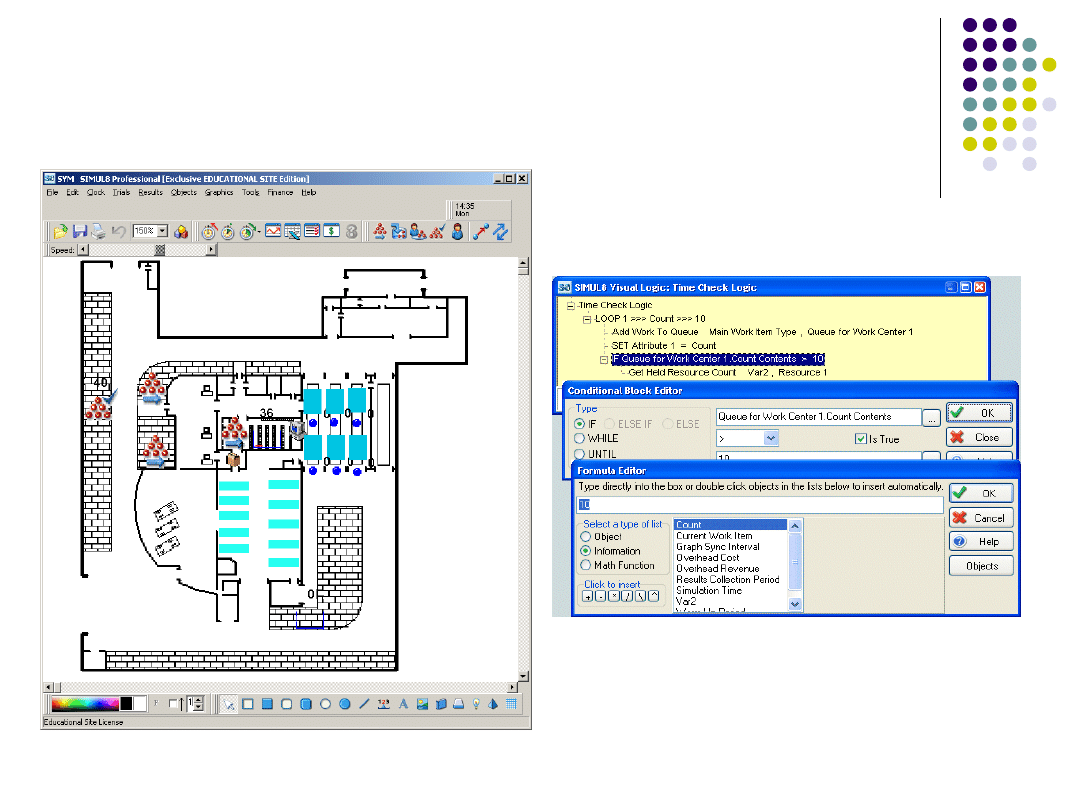Viewport: 1080px width, 810px height.
Task: Toggle the small checkbox in the drawing toolbar
Action: click(x=173, y=704)
